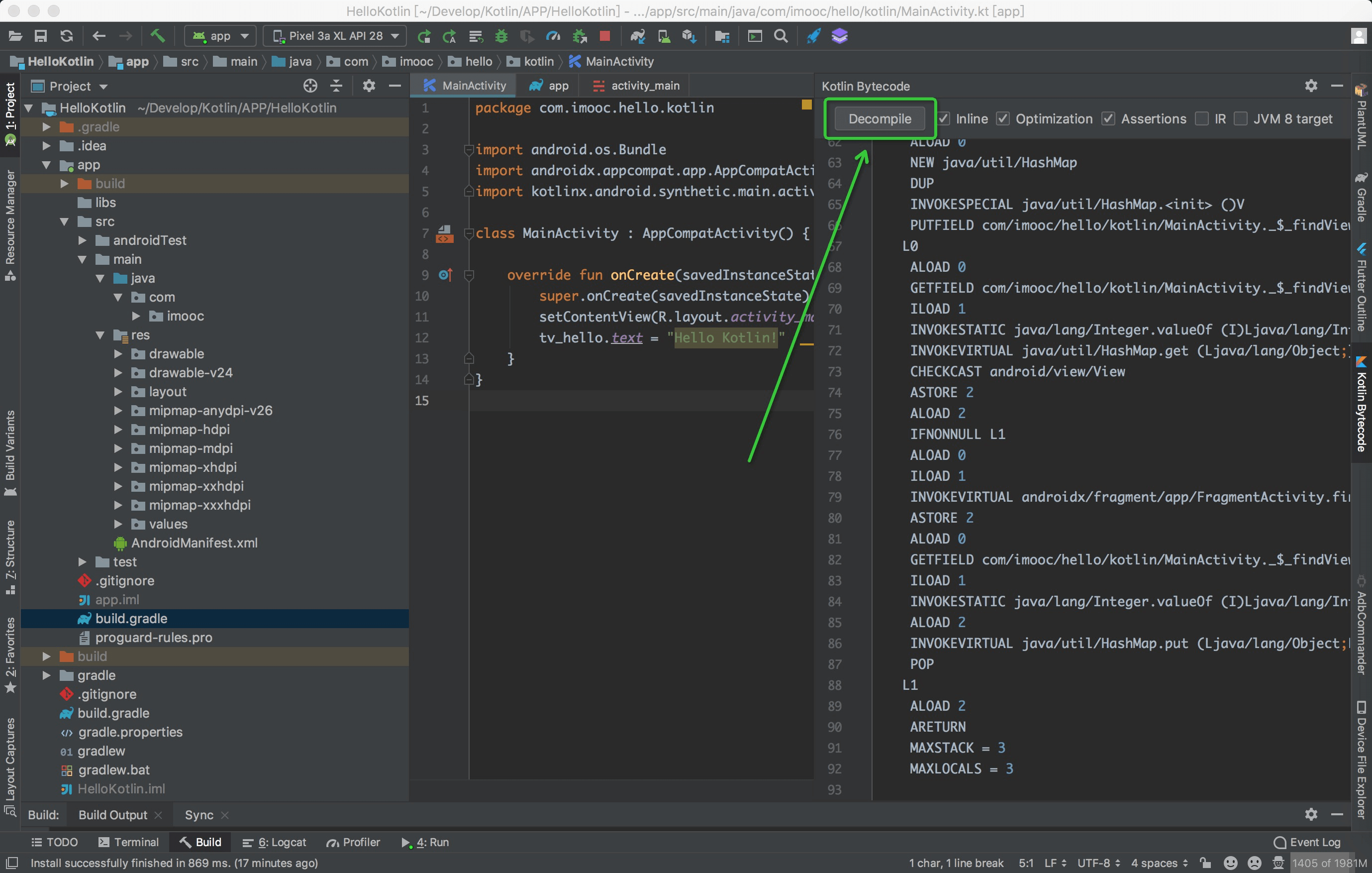The width and height of the screenshot is (1372, 873).
Task: Open the Gradle side panel
Action: (1361, 198)
